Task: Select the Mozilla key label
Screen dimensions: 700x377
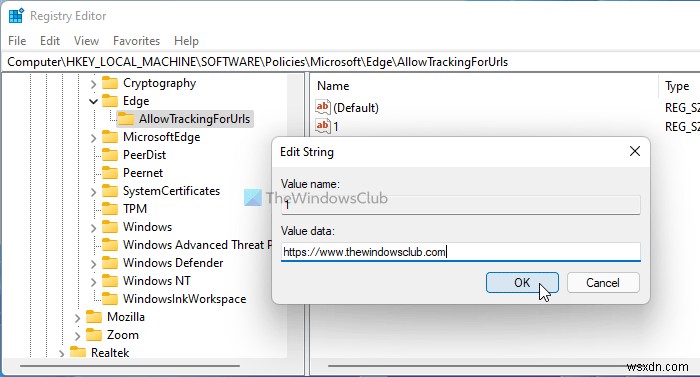Action: coord(125,317)
